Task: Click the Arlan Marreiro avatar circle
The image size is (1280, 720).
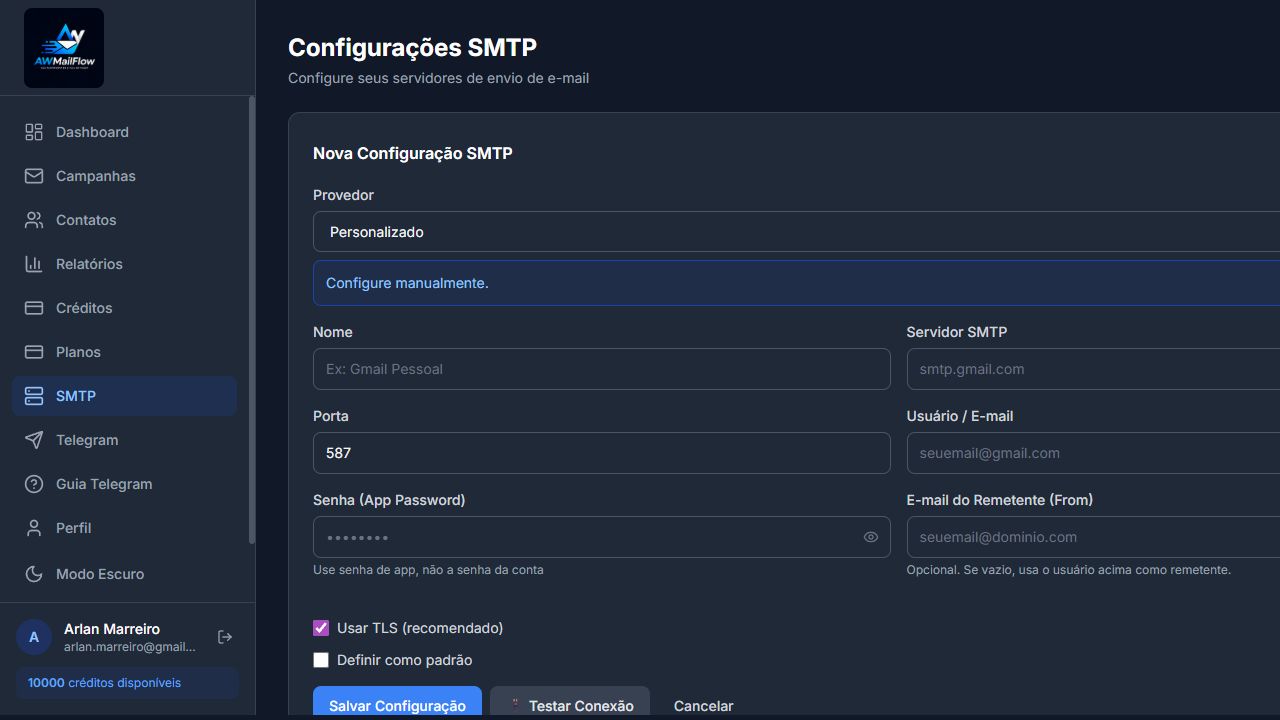Action: pyautogui.click(x=34, y=637)
